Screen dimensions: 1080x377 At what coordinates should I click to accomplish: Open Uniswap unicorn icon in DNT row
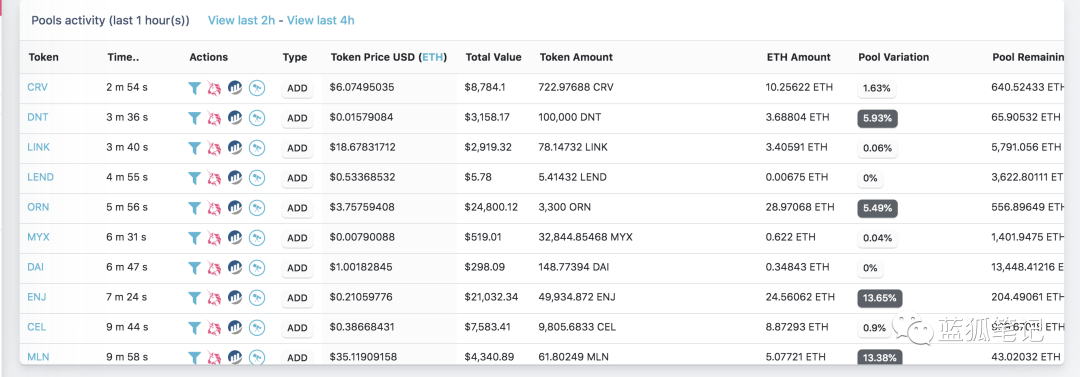tap(214, 118)
